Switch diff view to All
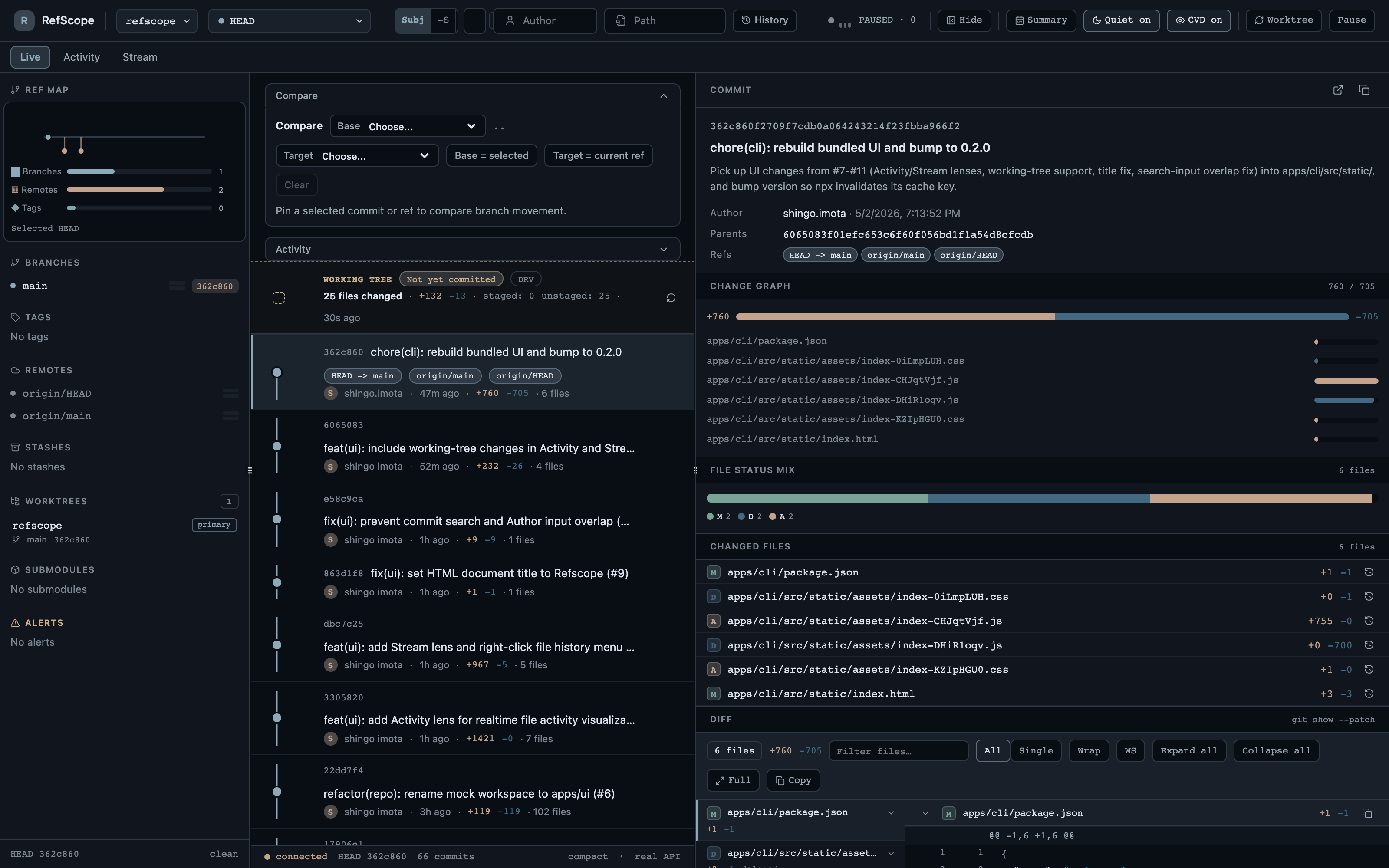Screen dimensions: 1389x868 coord(992,751)
